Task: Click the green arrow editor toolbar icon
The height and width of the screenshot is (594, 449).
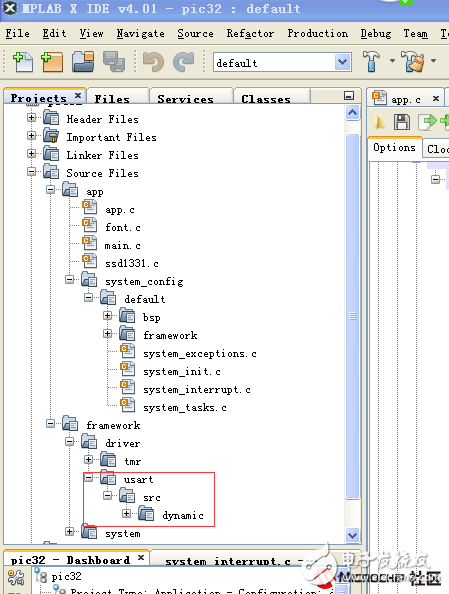Action: tap(427, 122)
